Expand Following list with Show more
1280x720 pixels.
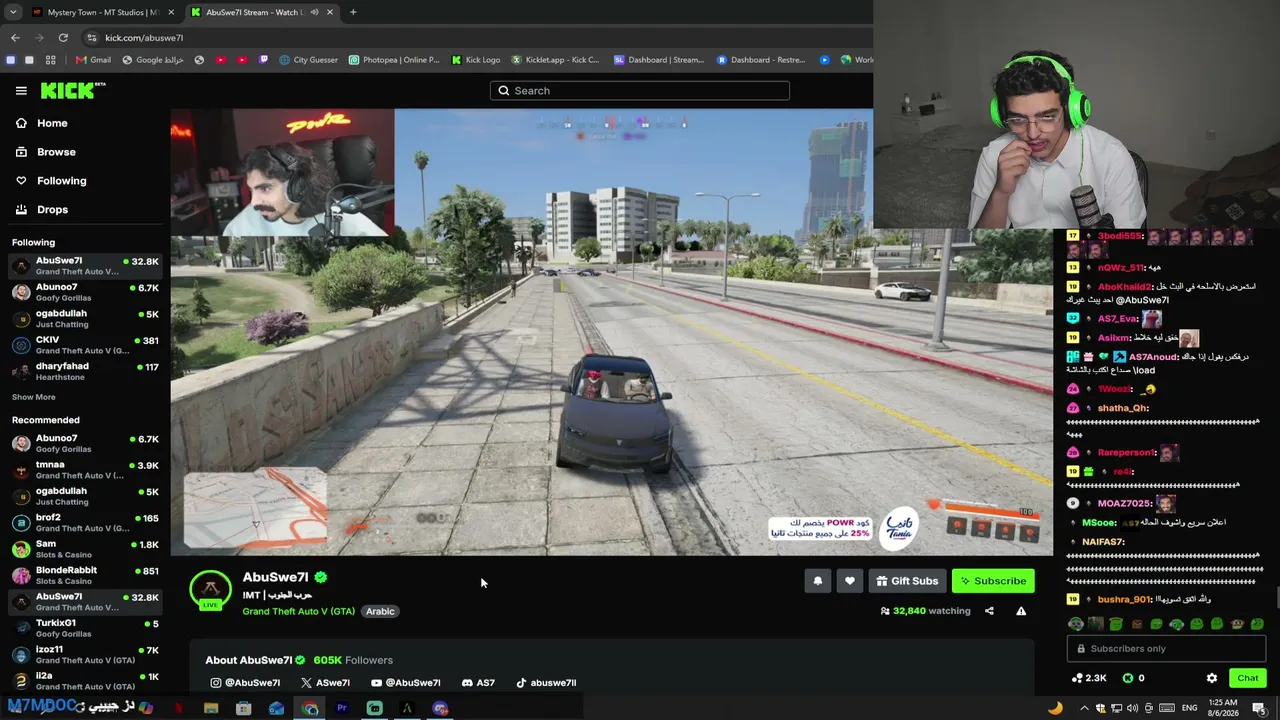click(33, 397)
